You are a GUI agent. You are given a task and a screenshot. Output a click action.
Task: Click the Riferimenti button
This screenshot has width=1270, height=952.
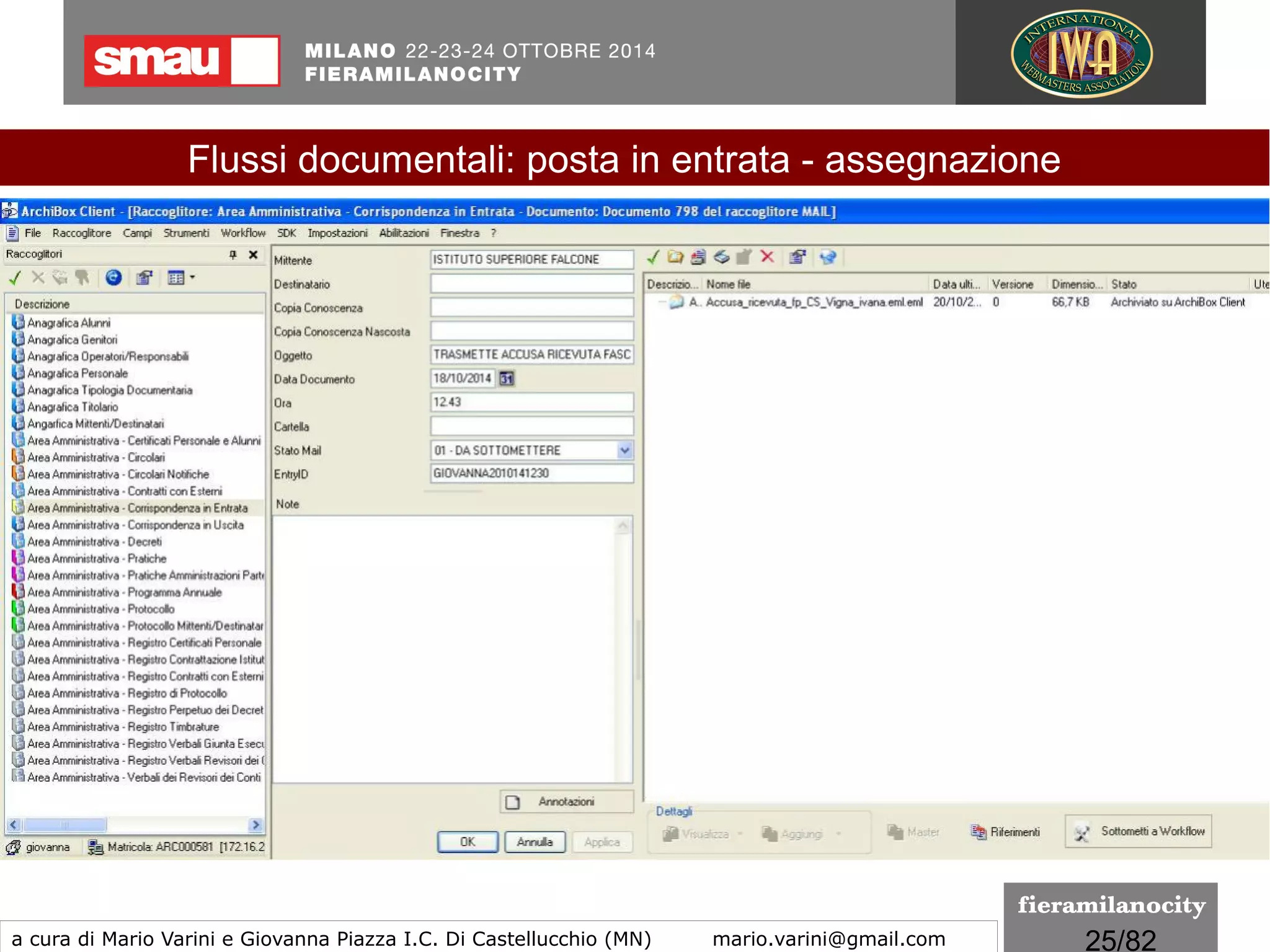(x=1005, y=832)
